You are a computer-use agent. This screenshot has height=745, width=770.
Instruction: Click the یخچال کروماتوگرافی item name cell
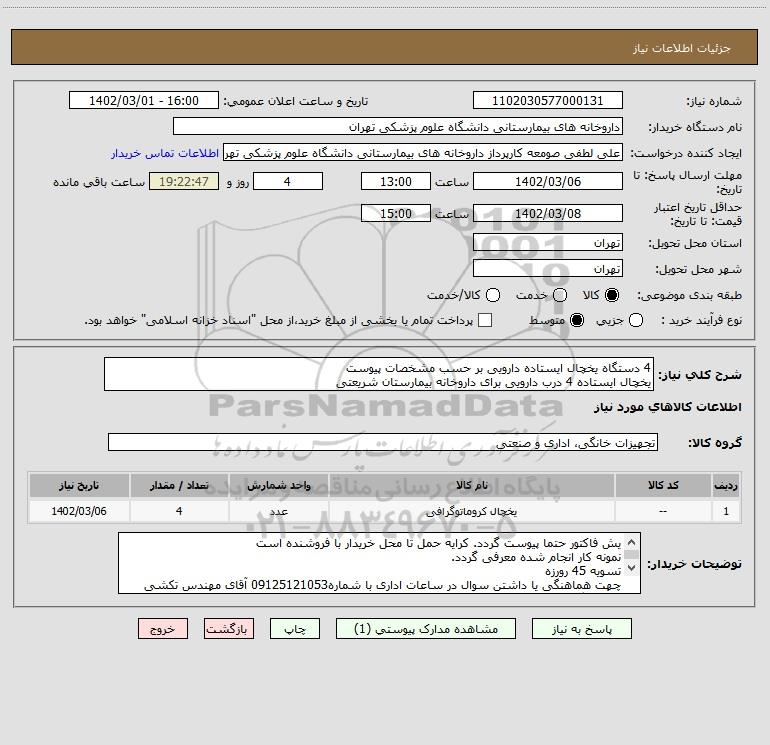[471, 511]
